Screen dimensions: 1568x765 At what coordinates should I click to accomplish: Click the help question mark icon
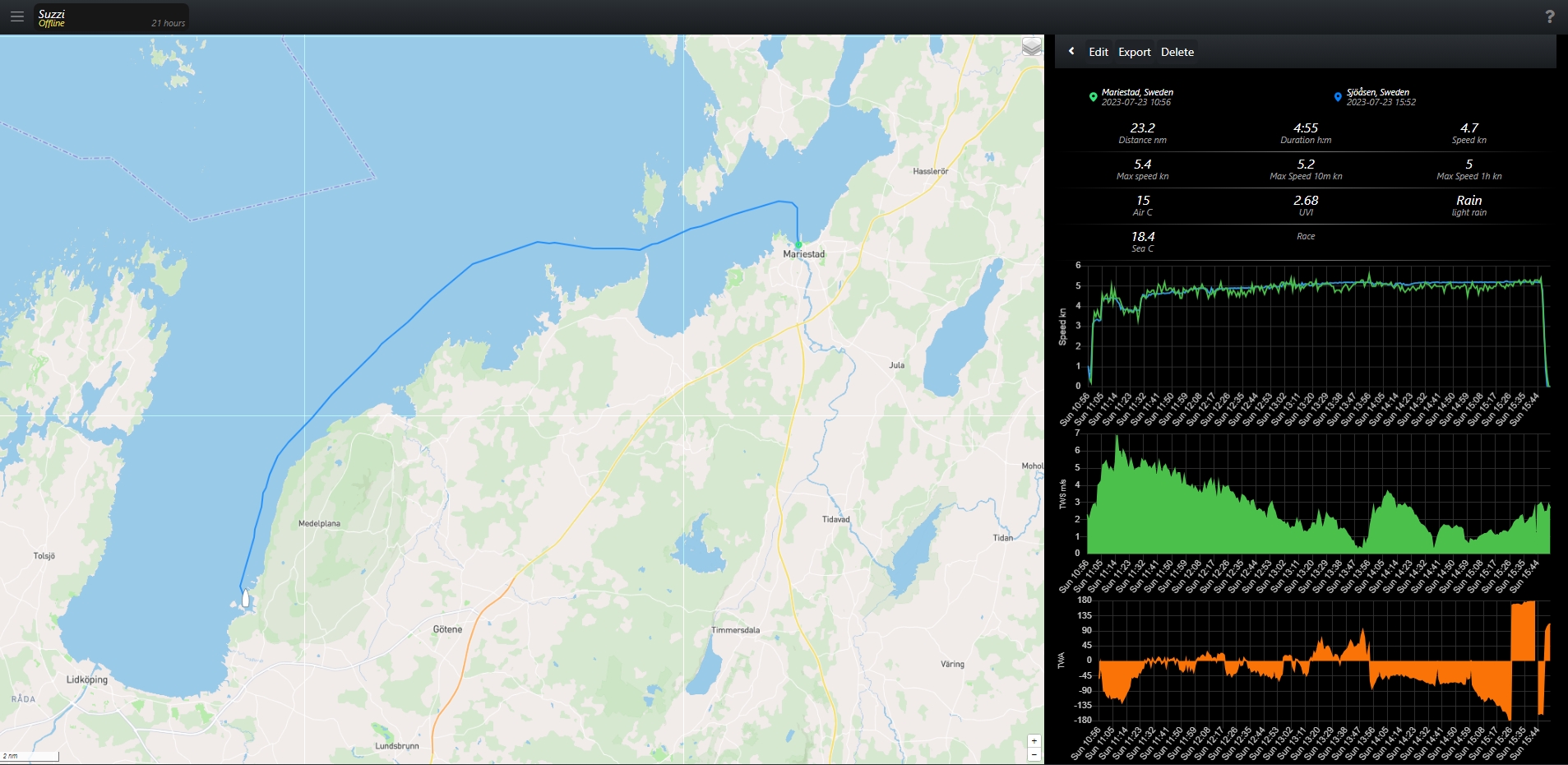[1549, 16]
